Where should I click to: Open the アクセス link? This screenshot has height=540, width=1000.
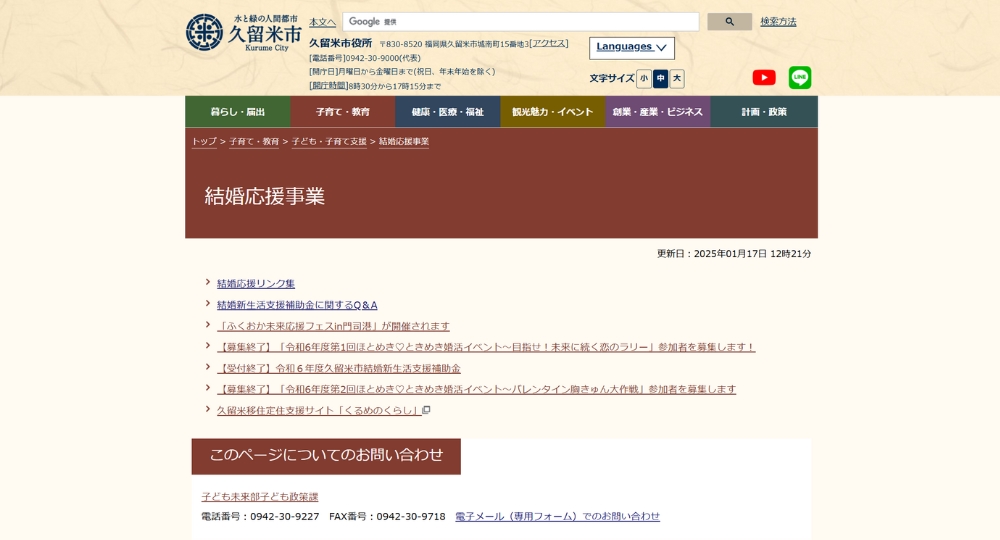tap(549, 43)
